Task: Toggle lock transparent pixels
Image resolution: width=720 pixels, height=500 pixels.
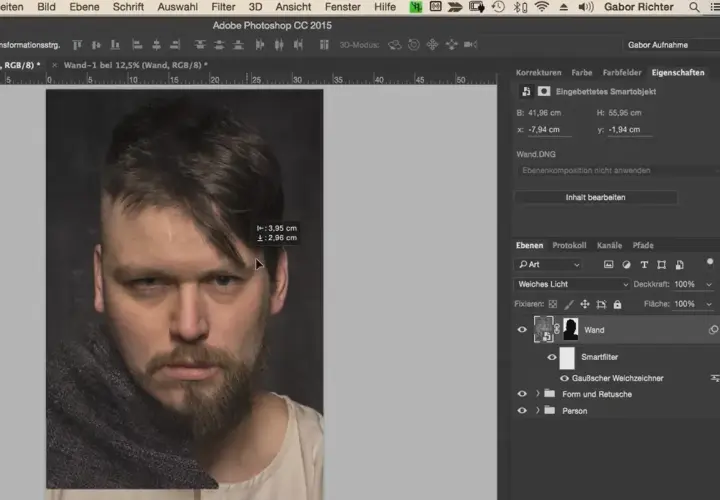Action: click(x=553, y=304)
